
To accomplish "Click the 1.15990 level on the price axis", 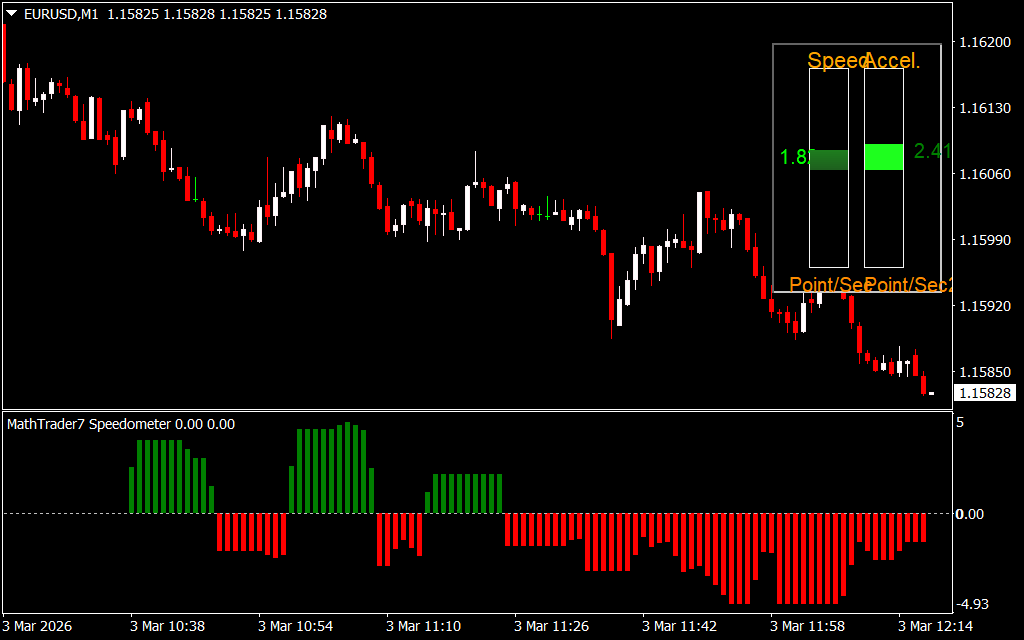I will coord(984,240).
